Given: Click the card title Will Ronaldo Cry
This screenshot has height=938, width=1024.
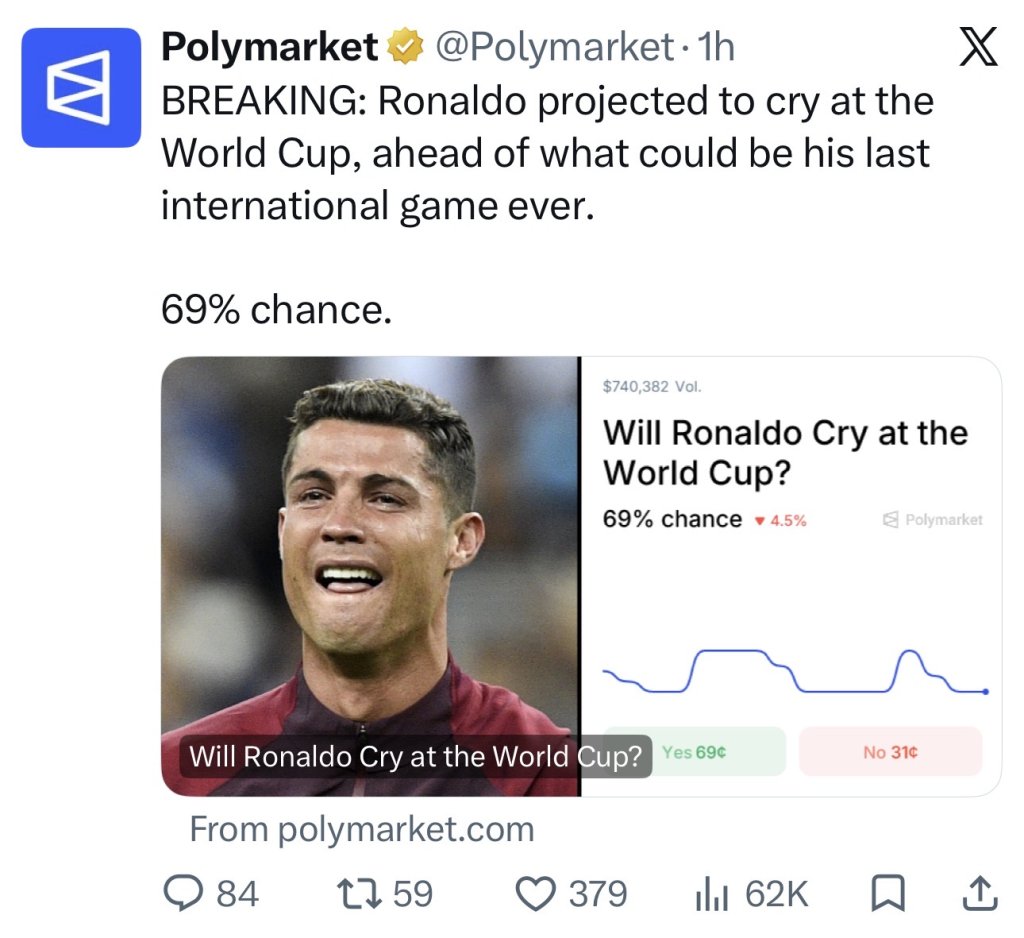Looking at the screenshot, I should point(785,452).
